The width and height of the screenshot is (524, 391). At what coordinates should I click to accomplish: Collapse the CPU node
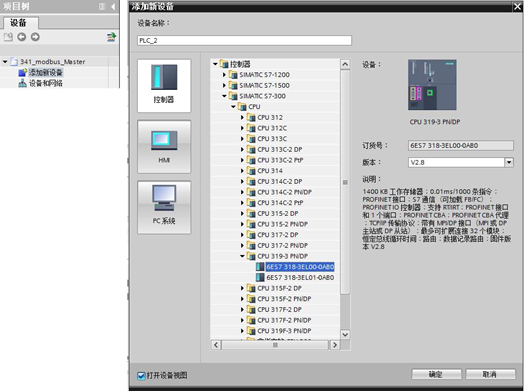234,107
